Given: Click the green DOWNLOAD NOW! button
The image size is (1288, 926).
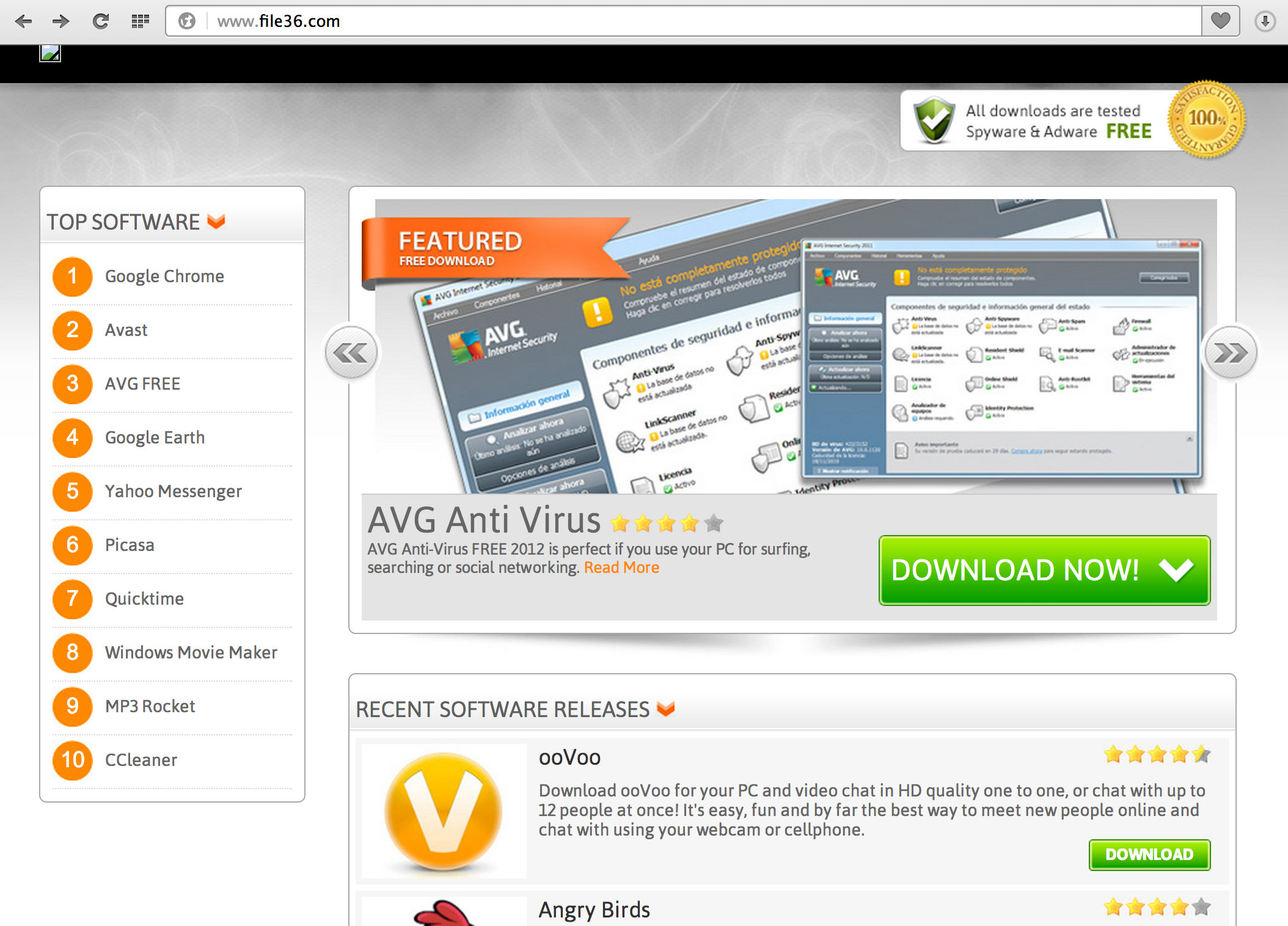Looking at the screenshot, I should click(1044, 571).
